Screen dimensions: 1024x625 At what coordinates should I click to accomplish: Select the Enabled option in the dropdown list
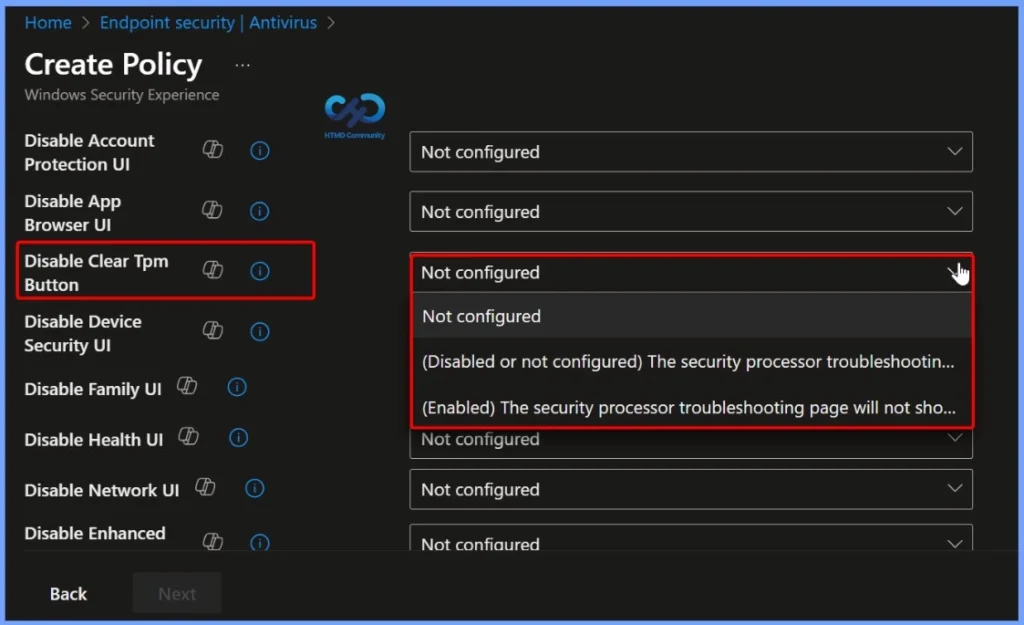point(691,407)
